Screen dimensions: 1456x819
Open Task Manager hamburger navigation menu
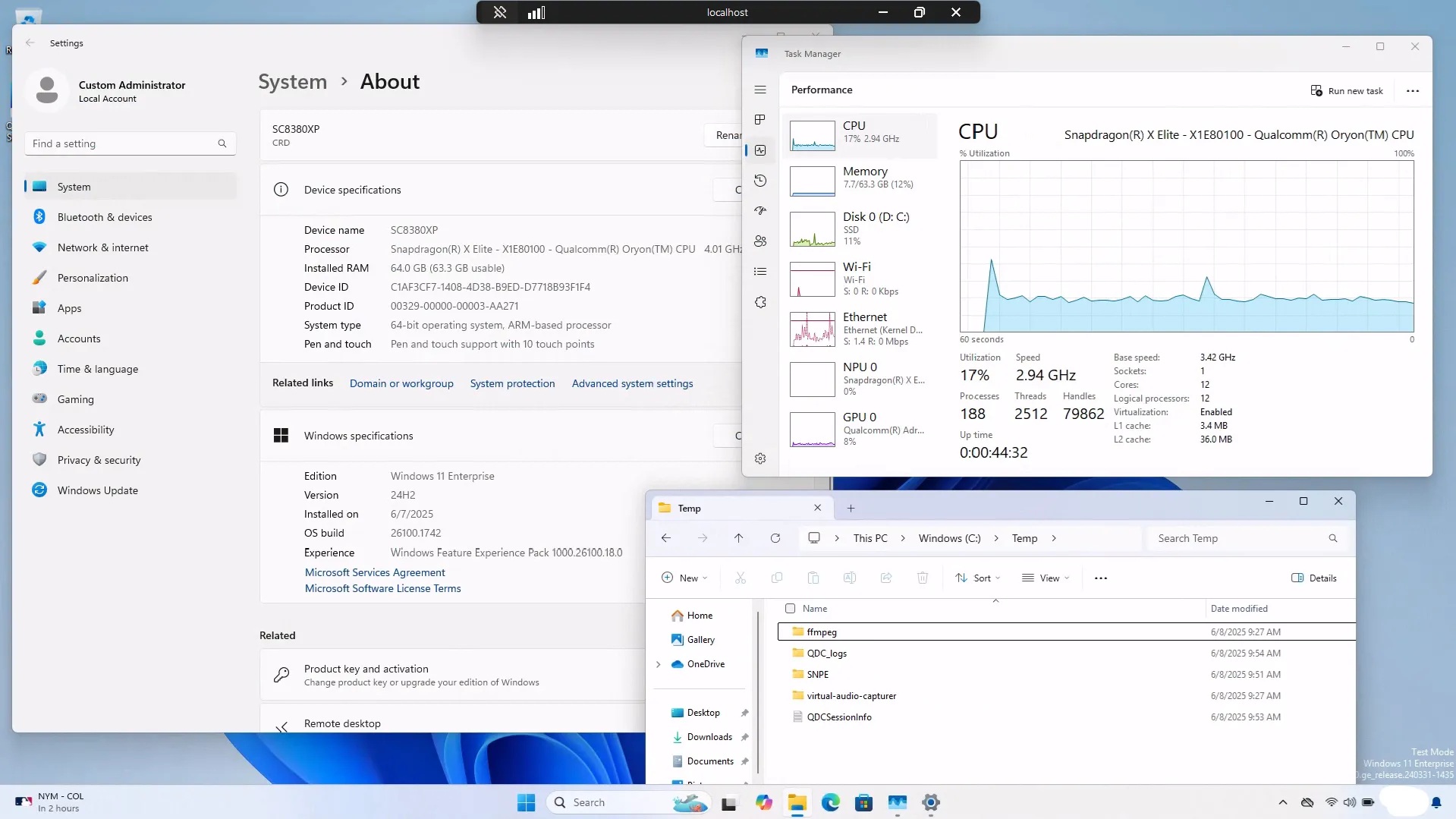pyautogui.click(x=760, y=90)
